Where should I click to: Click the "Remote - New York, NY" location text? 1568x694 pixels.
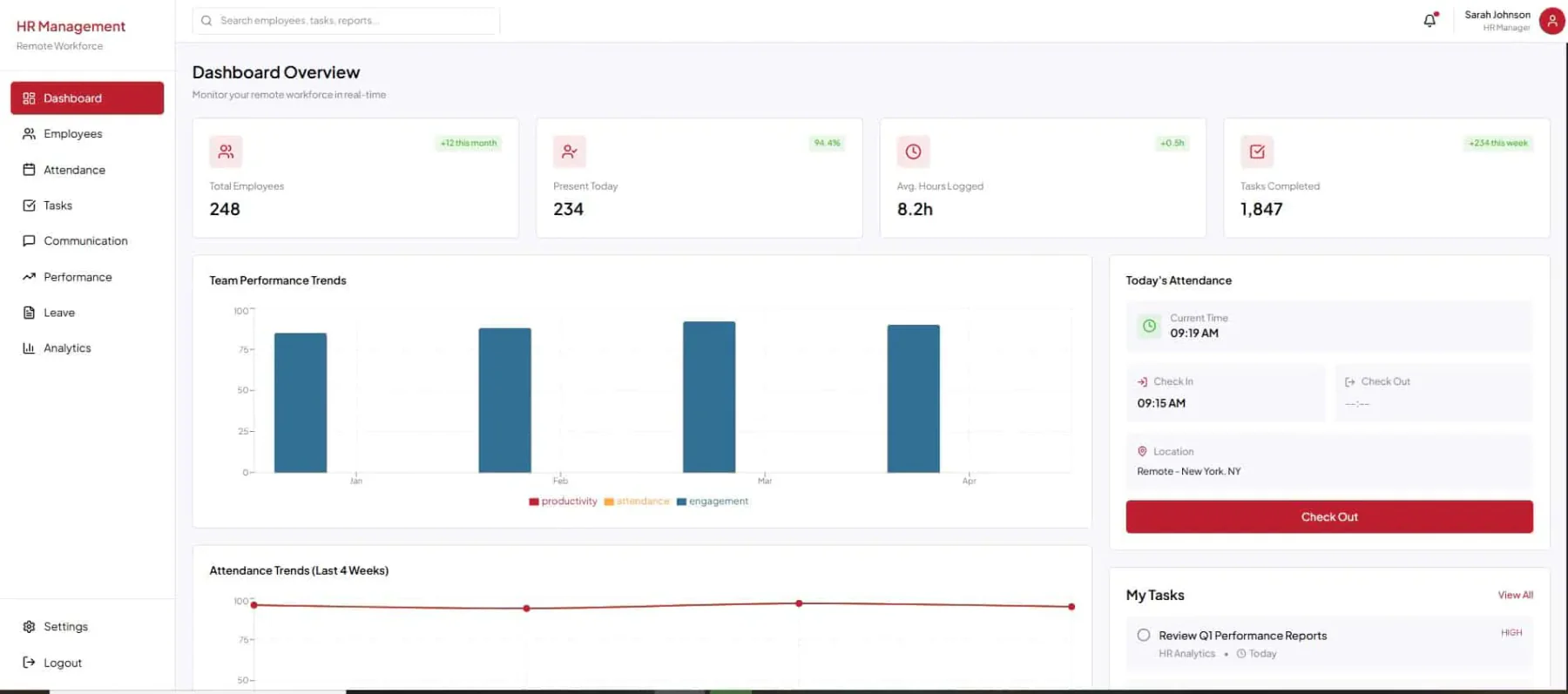point(1189,472)
